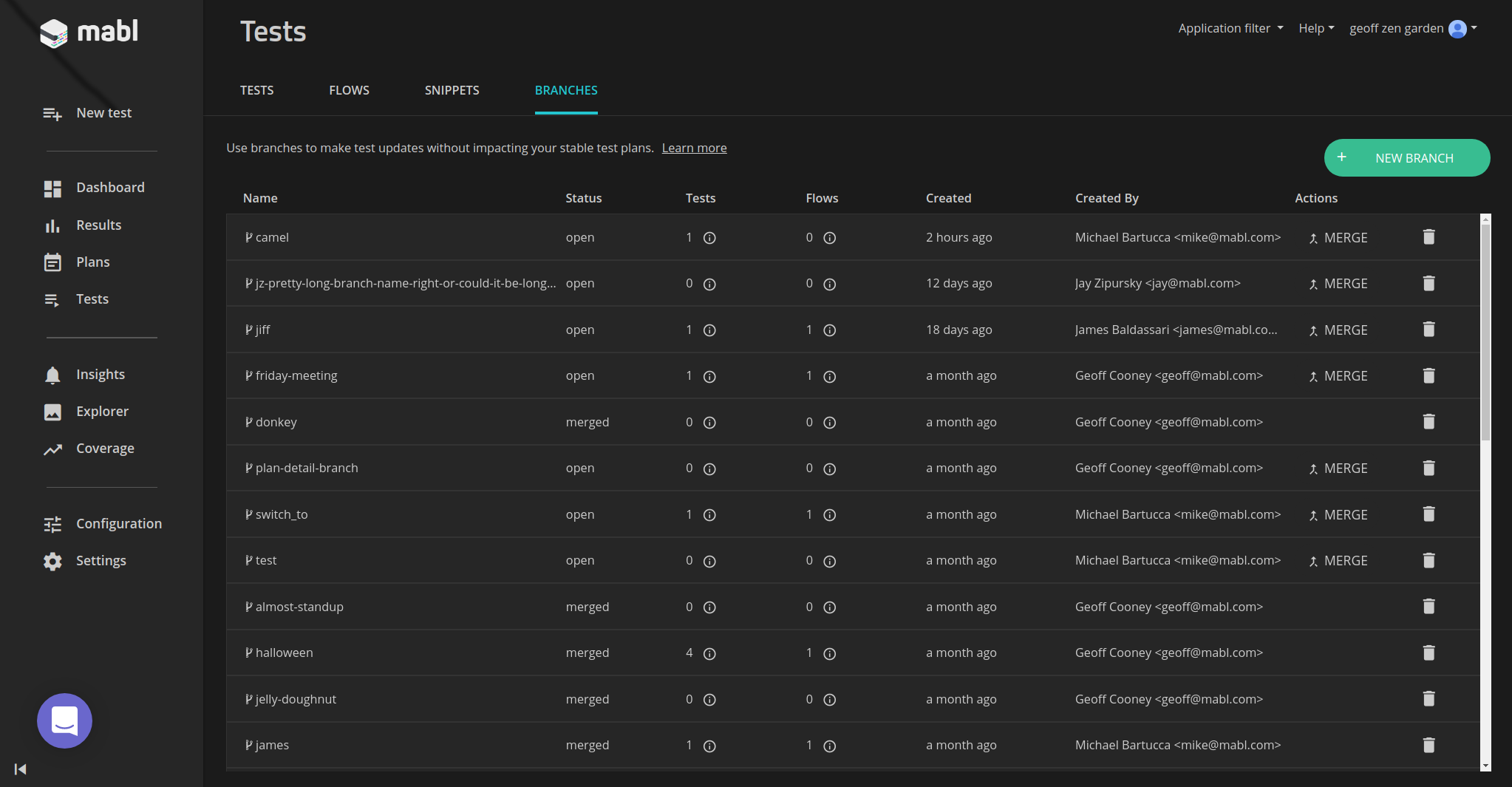The width and height of the screenshot is (1512, 787).
Task: Expand the Application filter dropdown
Action: pos(1230,28)
